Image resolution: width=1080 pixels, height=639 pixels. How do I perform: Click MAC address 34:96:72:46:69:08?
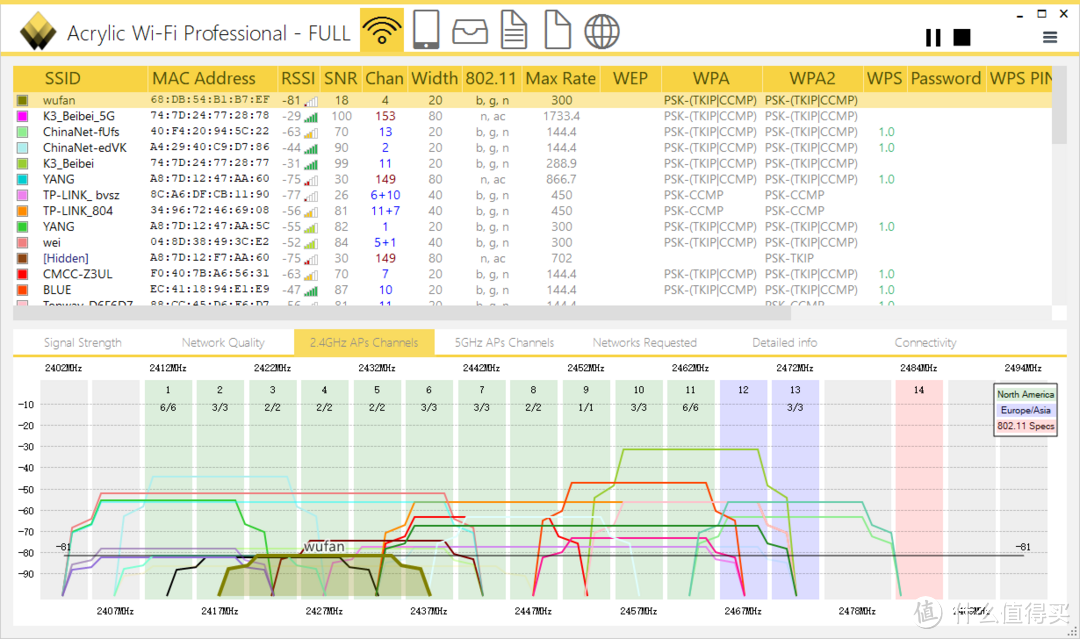pos(209,211)
